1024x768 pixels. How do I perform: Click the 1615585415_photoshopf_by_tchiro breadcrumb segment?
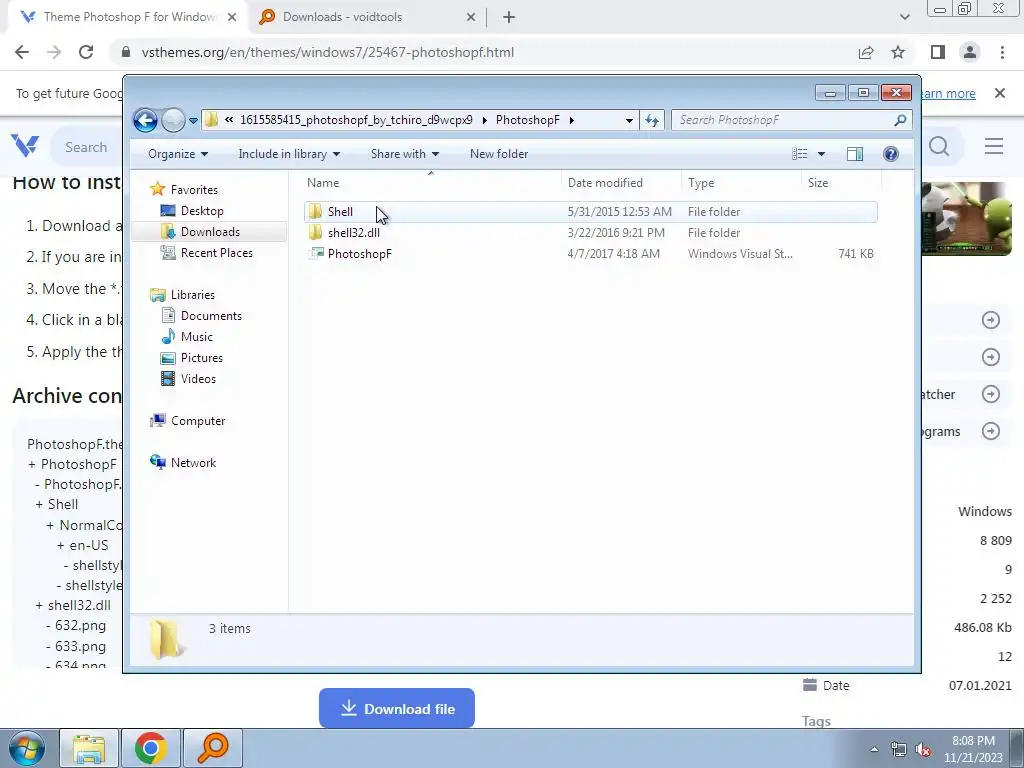point(356,120)
